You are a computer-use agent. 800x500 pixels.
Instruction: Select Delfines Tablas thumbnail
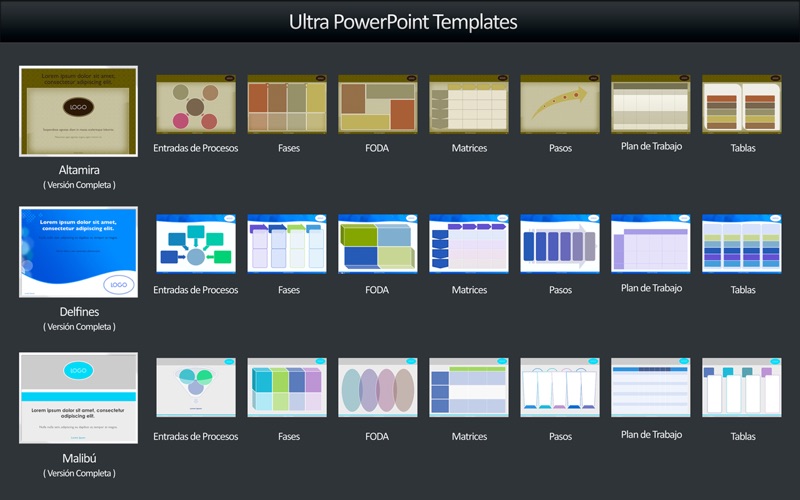[x=742, y=244]
